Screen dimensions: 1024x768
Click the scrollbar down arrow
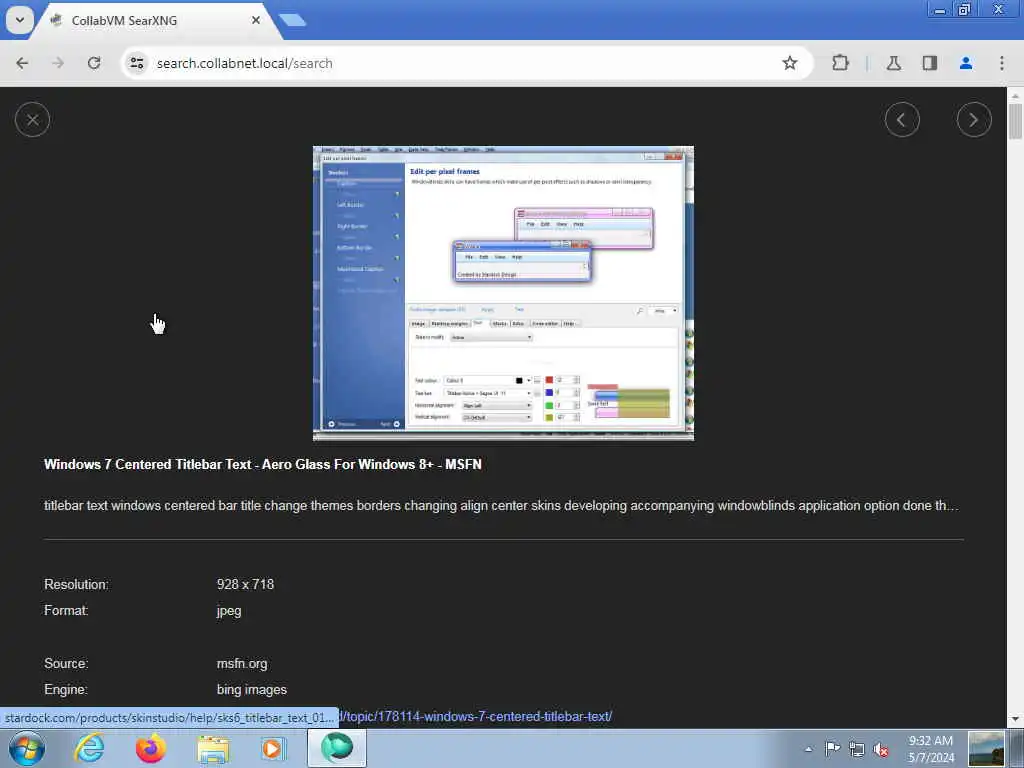[1015, 719]
